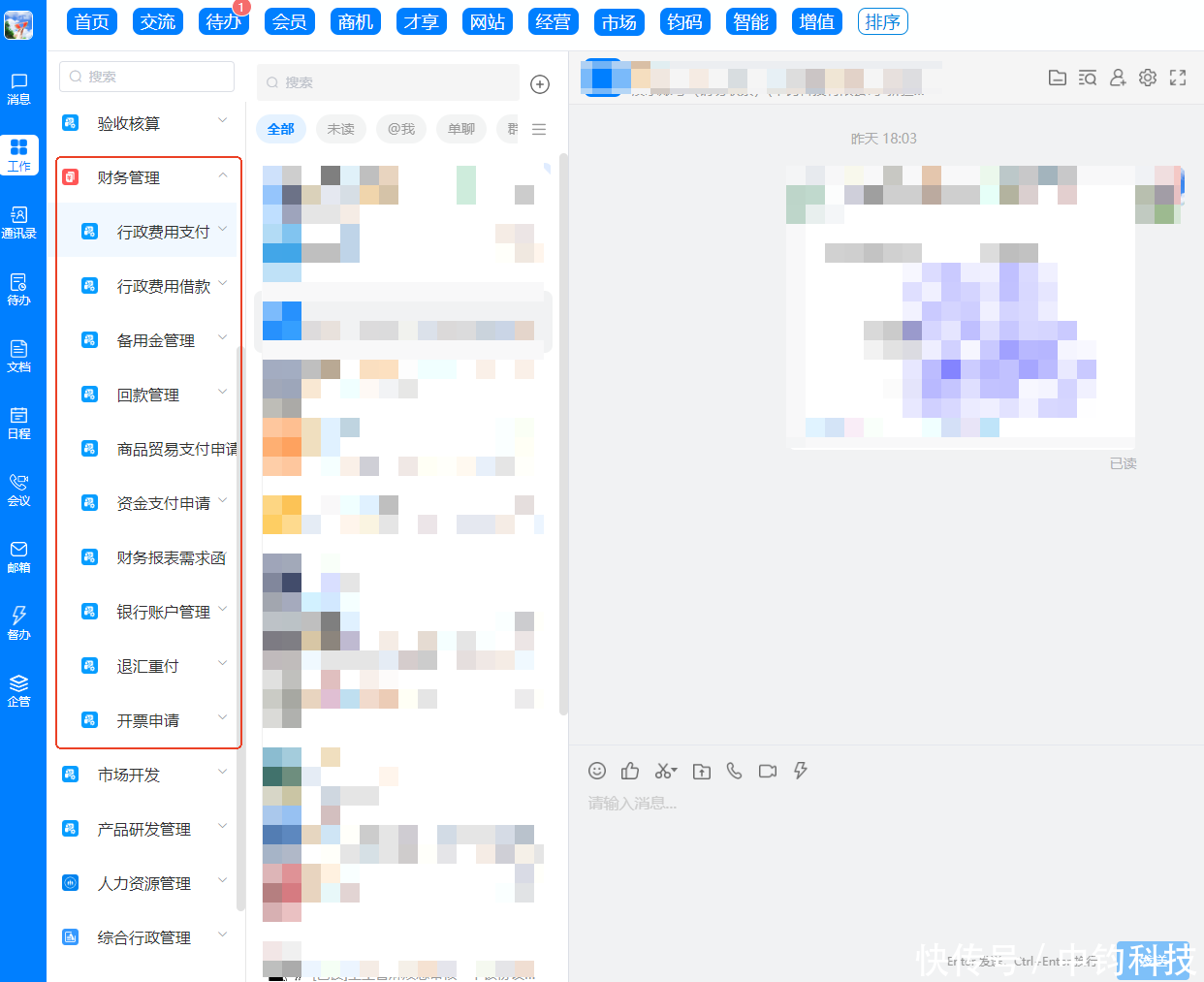This screenshot has width=1204, height=982.
Task: Expand the 验收核算 menu chevron
Action: coord(223,120)
